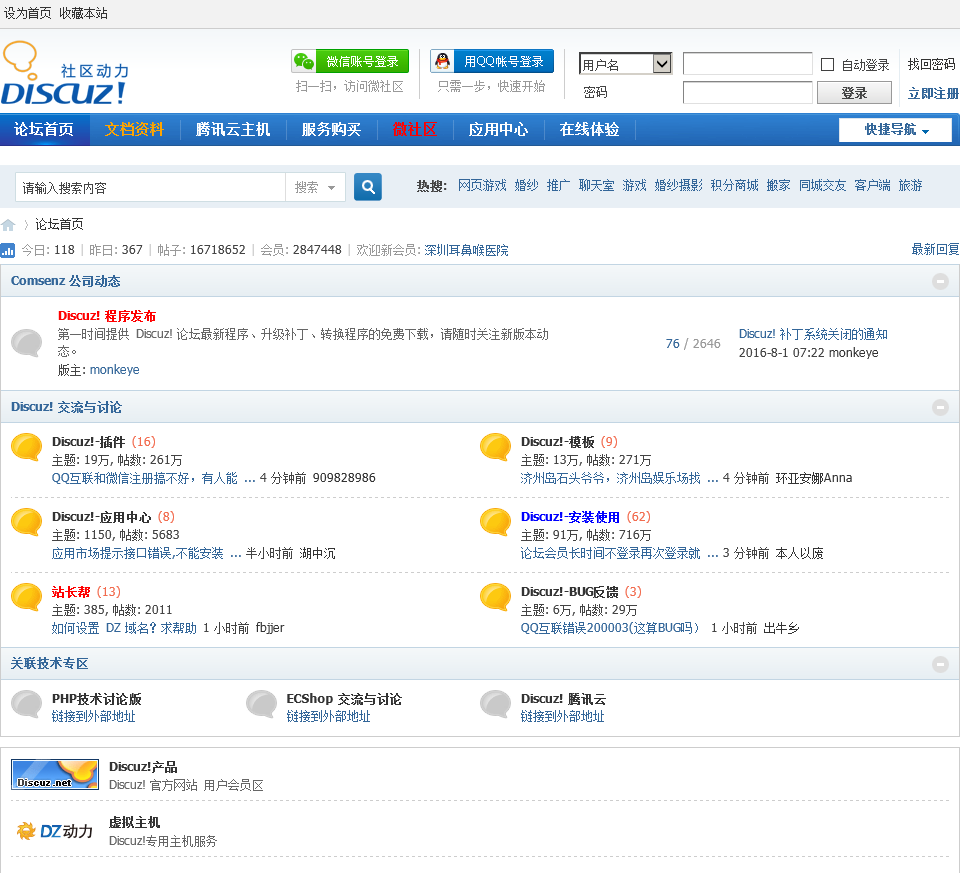The width and height of the screenshot is (960, 873).
Task: Open the 济州岛石头爷爷 thread link
Action: (x=610, y=478)
